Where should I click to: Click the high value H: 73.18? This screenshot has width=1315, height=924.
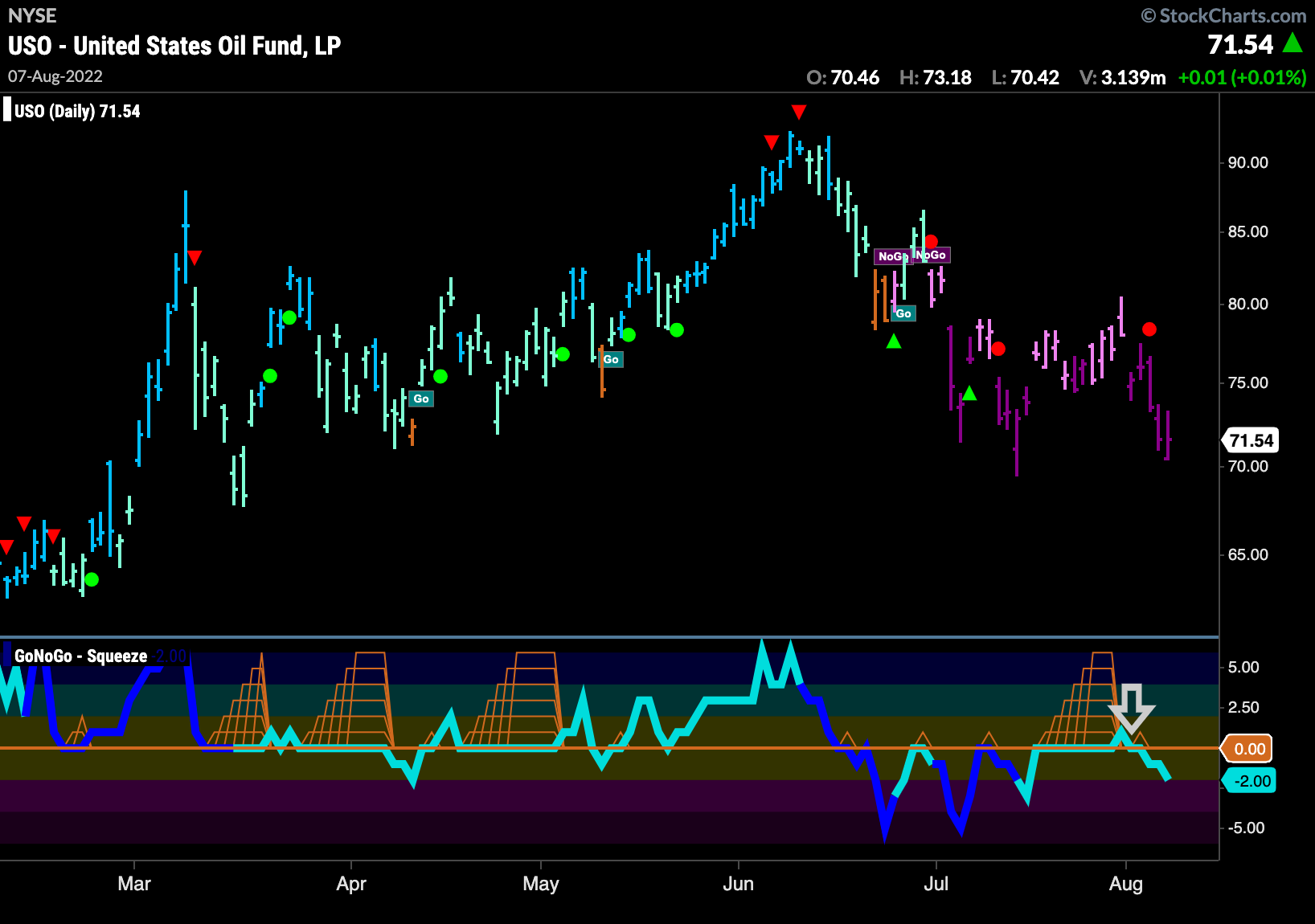(x=936, y=77)
